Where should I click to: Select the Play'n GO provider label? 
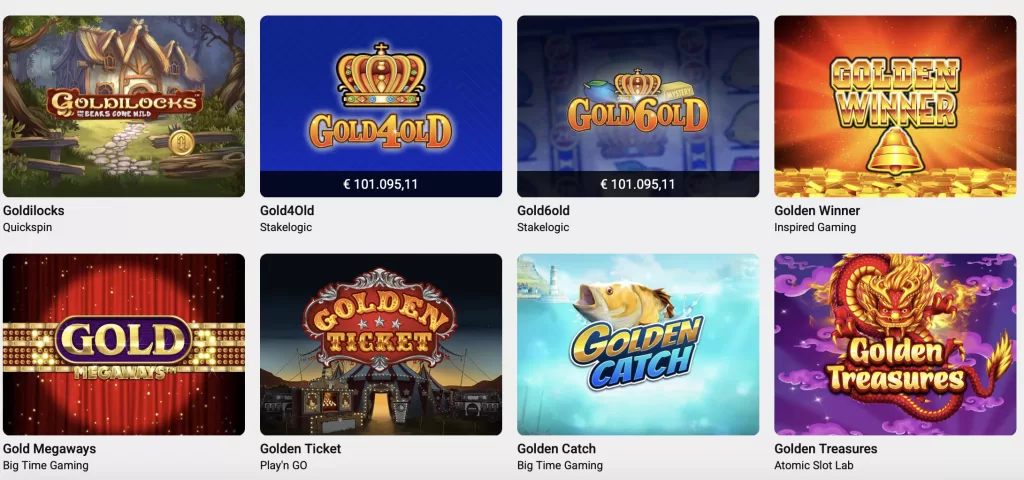click(283, 466)
